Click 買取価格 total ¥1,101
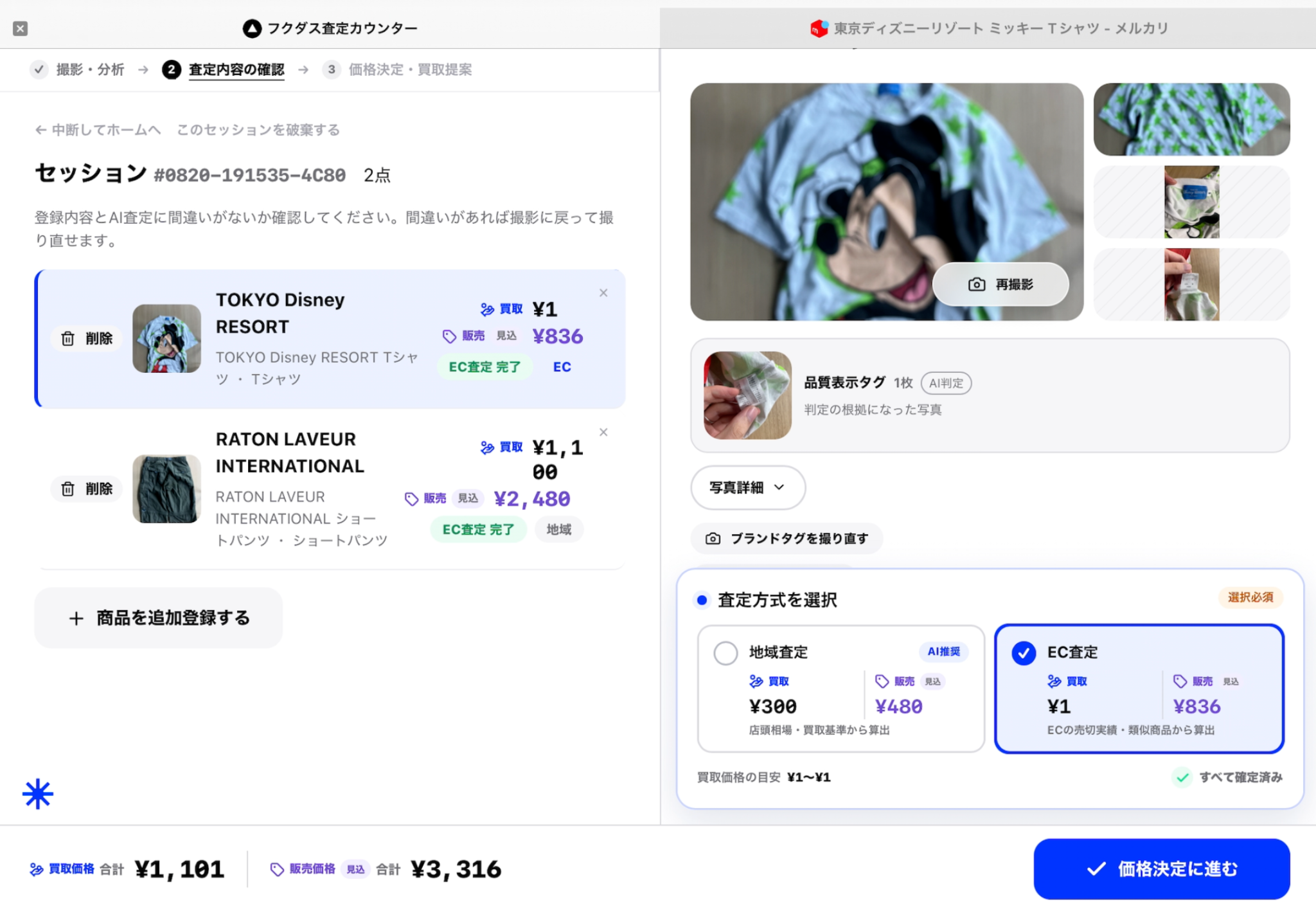The width and height of the screenshot is (1316, 909). 179,870
